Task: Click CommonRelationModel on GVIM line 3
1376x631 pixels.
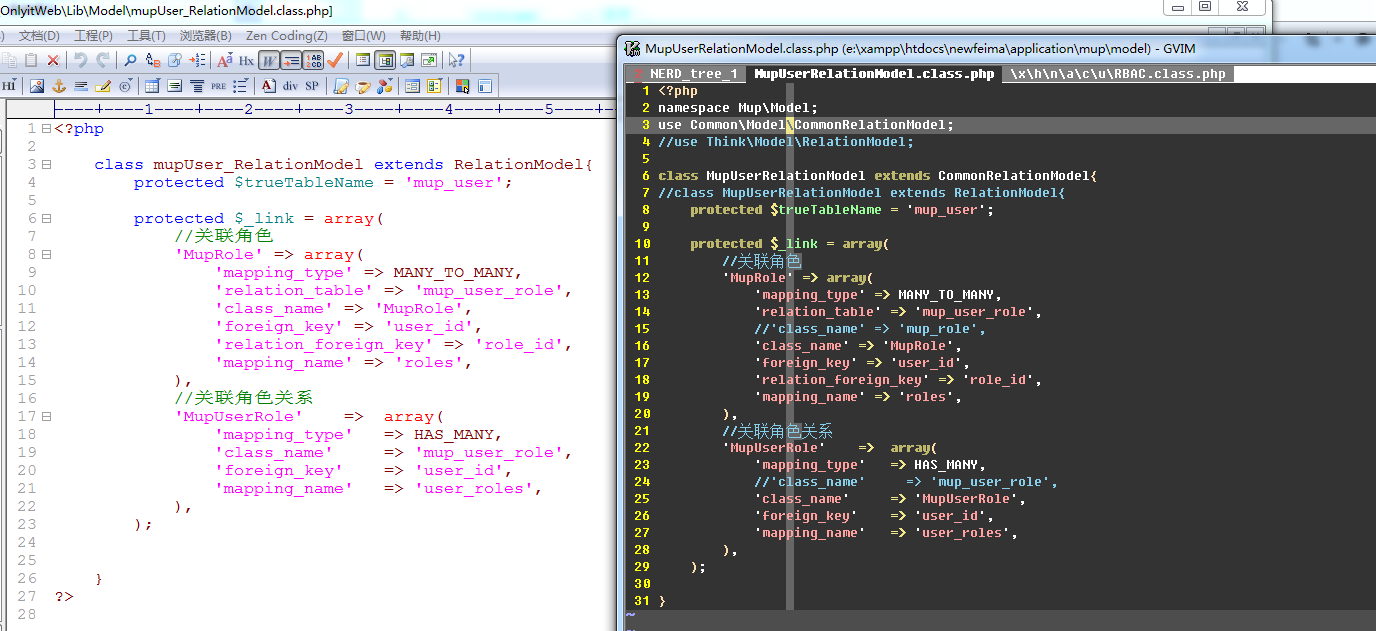Action: pyautogui.click(x=870, y=125)
